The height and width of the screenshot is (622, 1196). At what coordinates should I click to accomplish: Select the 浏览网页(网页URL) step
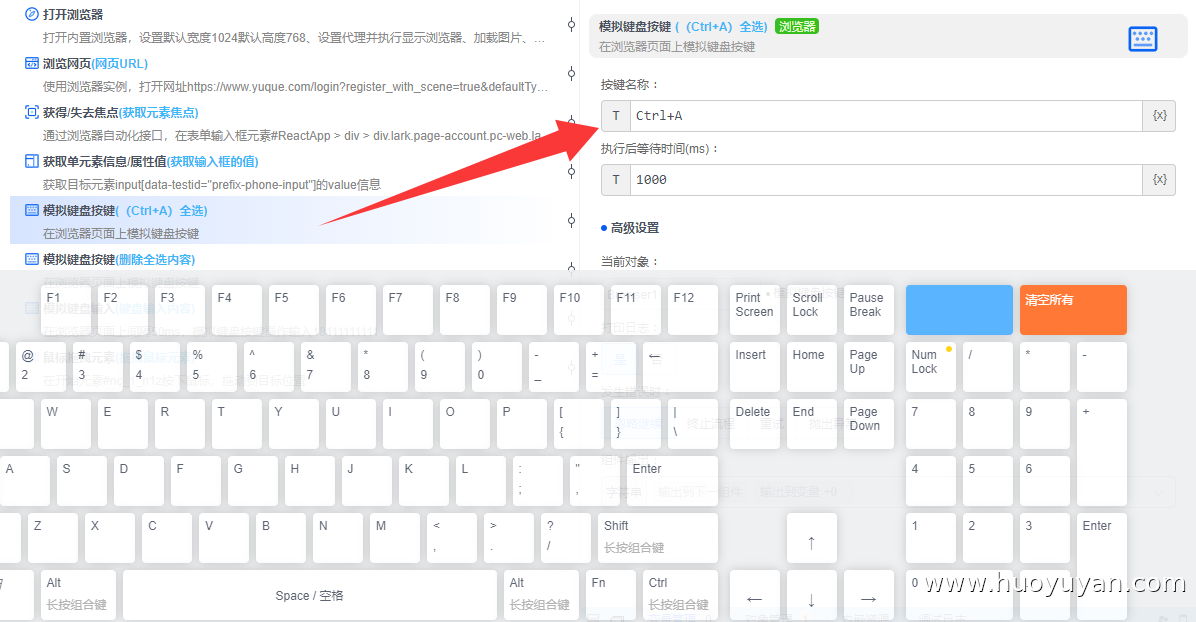[286, 75]
